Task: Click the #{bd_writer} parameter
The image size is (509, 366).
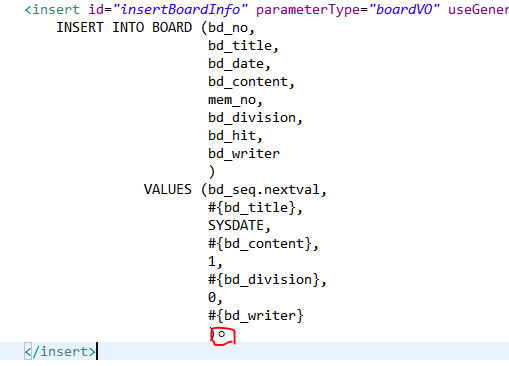Action: (x=256, y=315)
